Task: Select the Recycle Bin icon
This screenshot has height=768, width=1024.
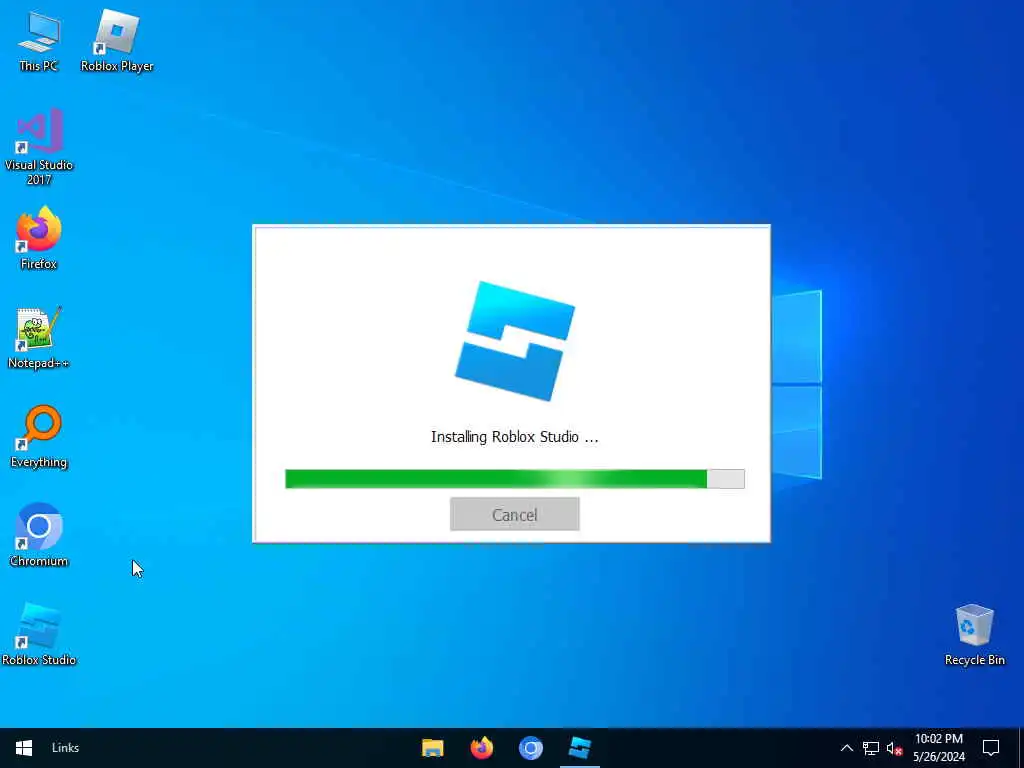Action: pos(974,634)
